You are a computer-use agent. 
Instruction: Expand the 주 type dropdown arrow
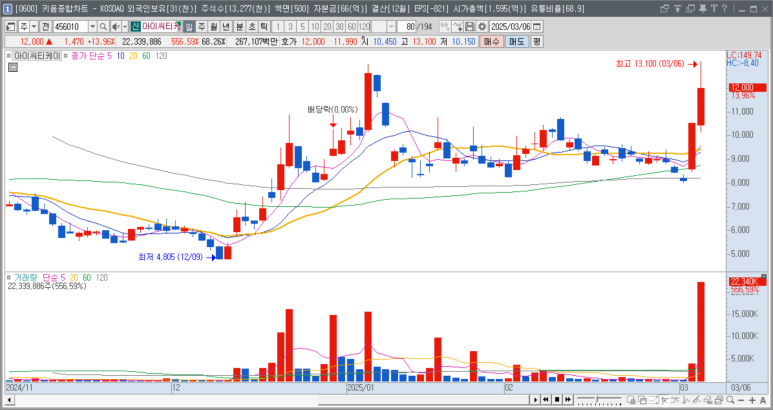coord(34,27)
